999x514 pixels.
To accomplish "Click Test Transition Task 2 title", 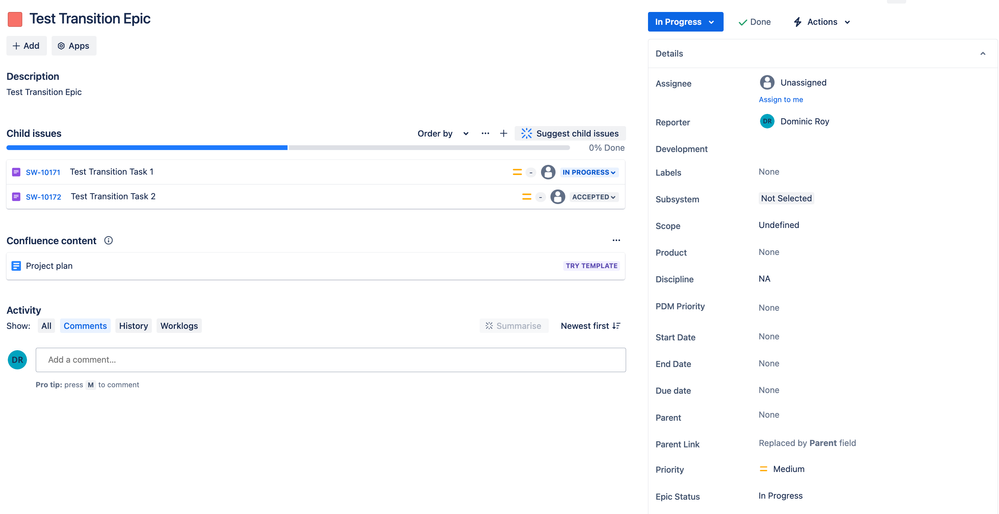I will pos(113,197).
